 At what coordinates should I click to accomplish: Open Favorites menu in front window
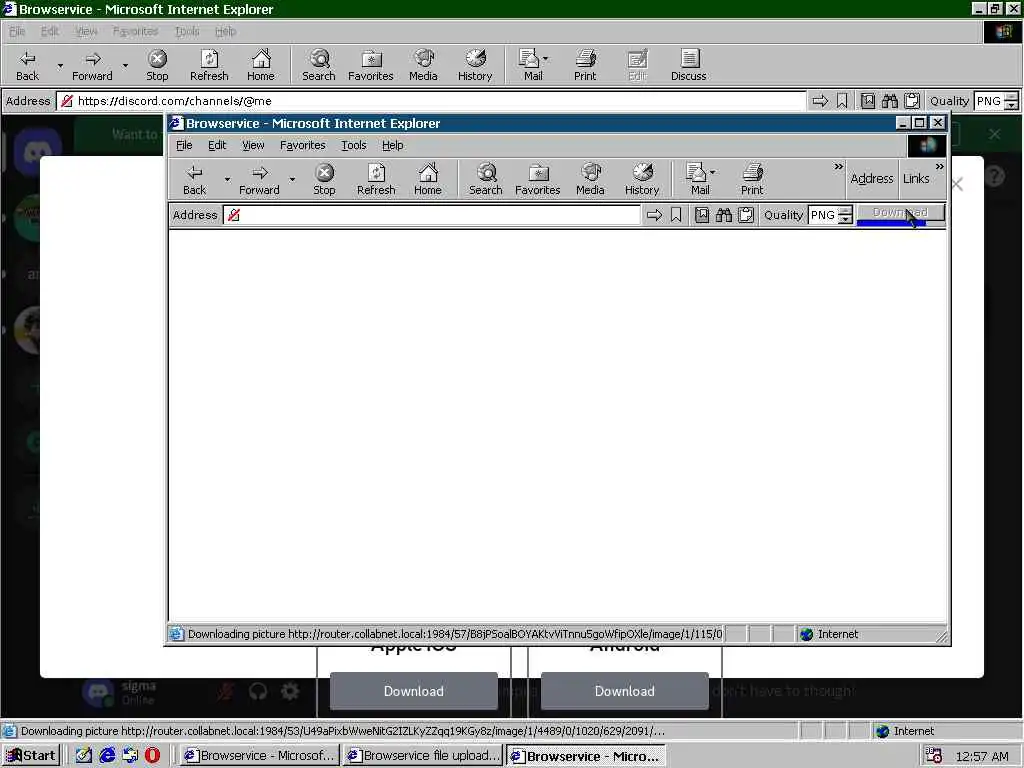[302, 145]
